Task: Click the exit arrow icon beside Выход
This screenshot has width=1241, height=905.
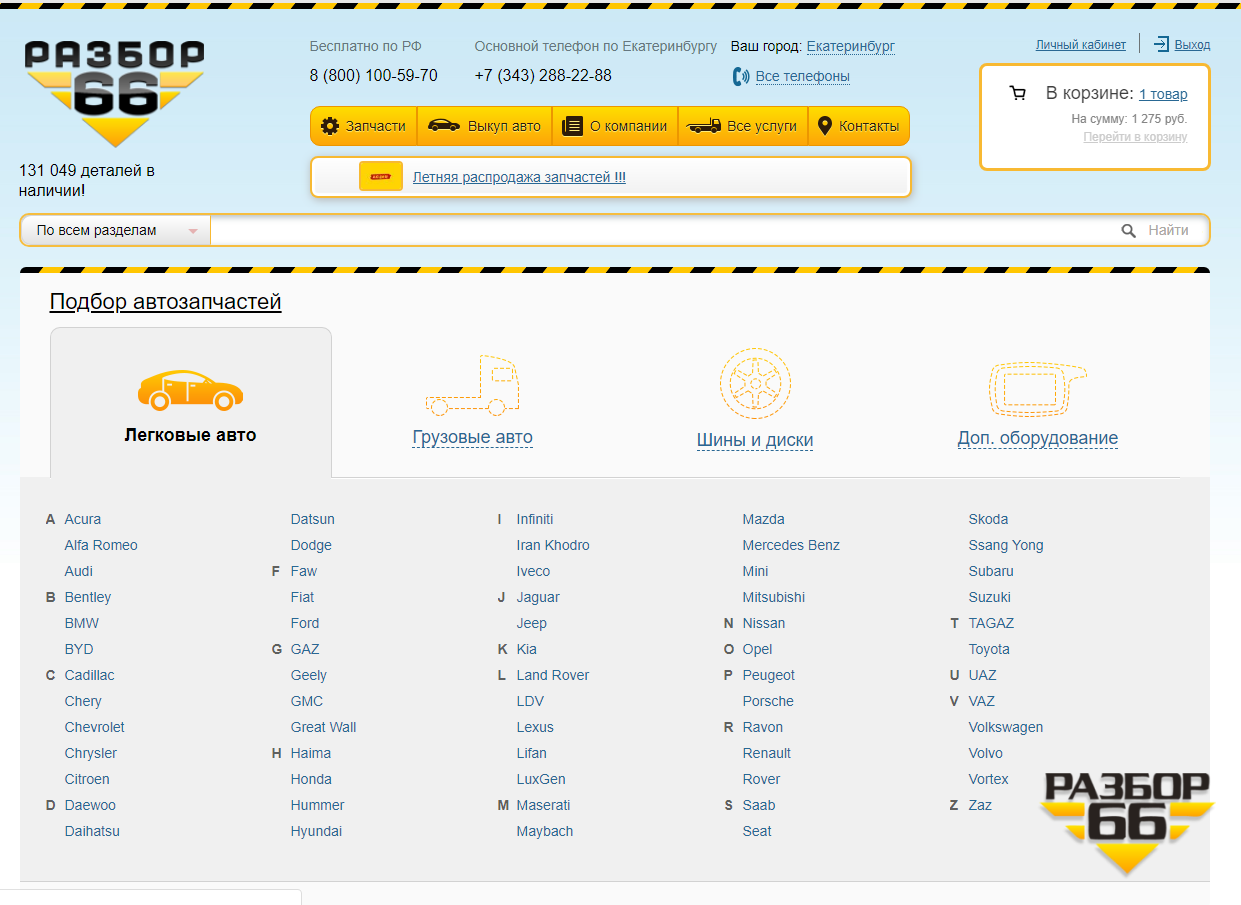Action: 1161,44
